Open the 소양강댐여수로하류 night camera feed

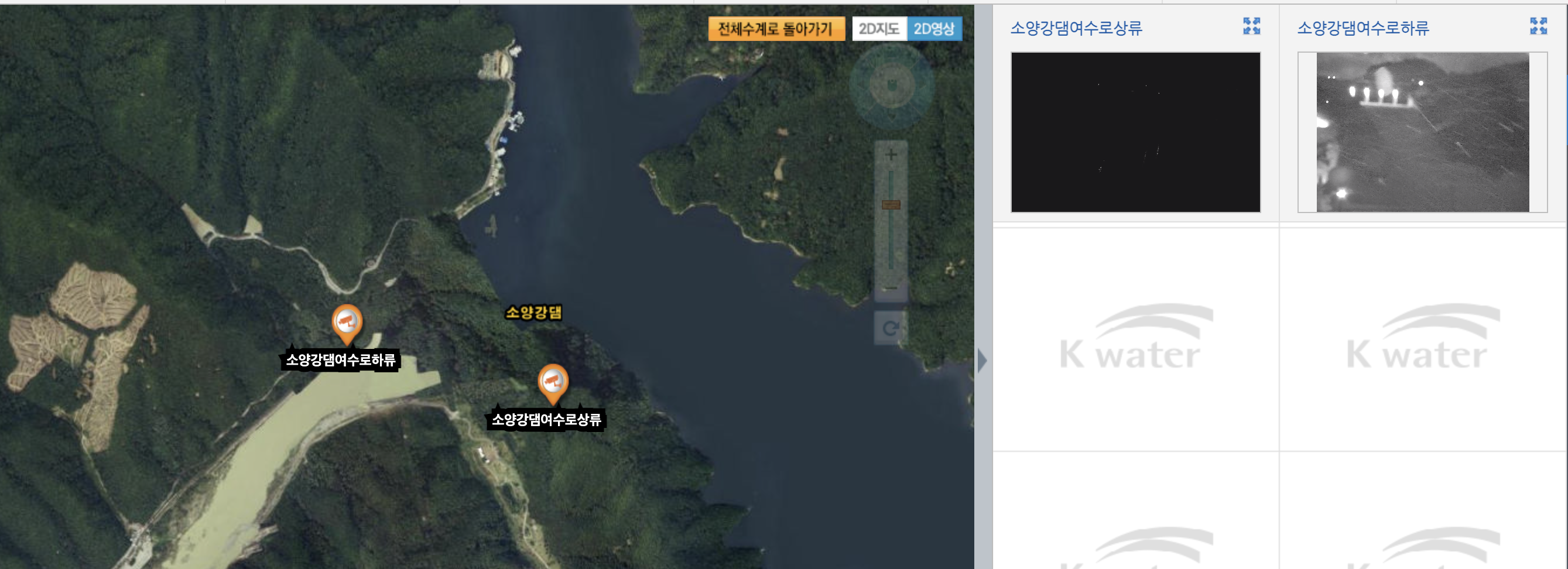[x=1423, y=132]
